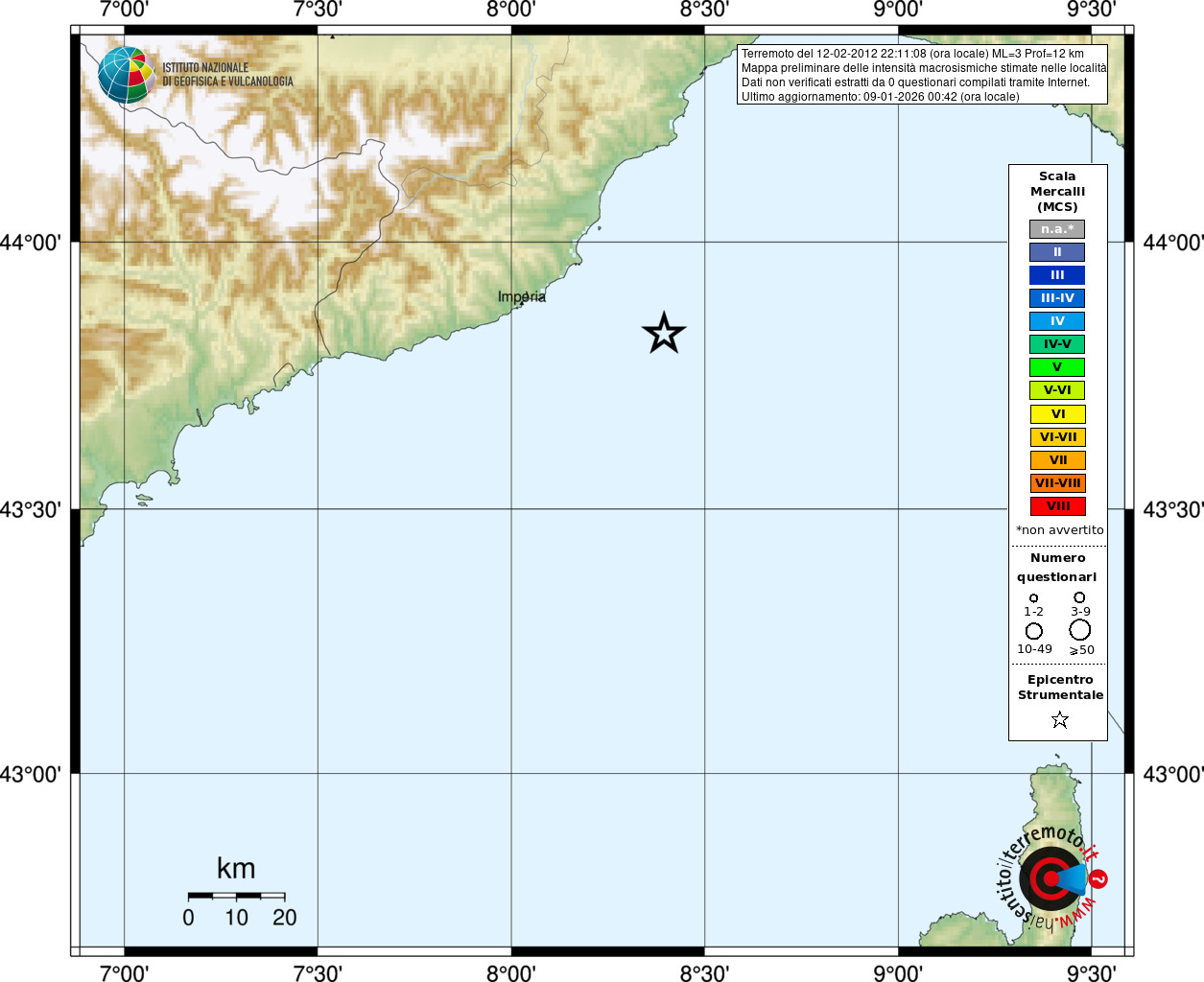
Task: Click the 43°30' label on right axis
Action: [1173, 509]
